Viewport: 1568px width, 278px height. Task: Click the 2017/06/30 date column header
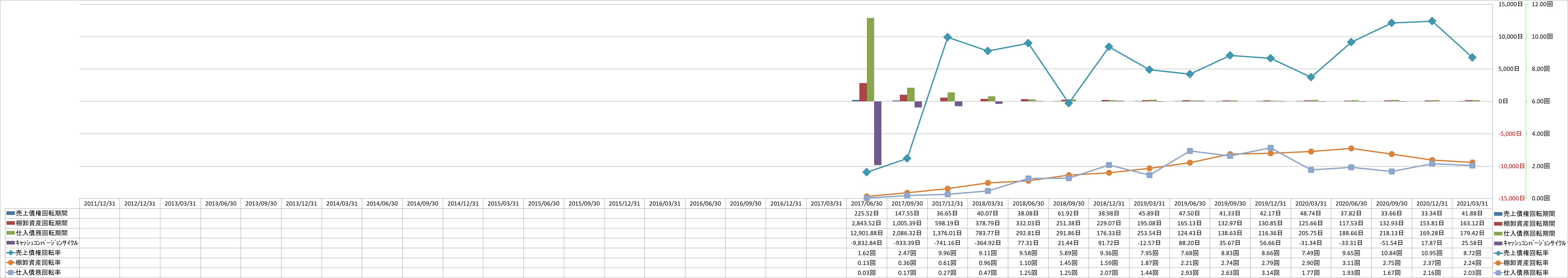pos(867,204)
